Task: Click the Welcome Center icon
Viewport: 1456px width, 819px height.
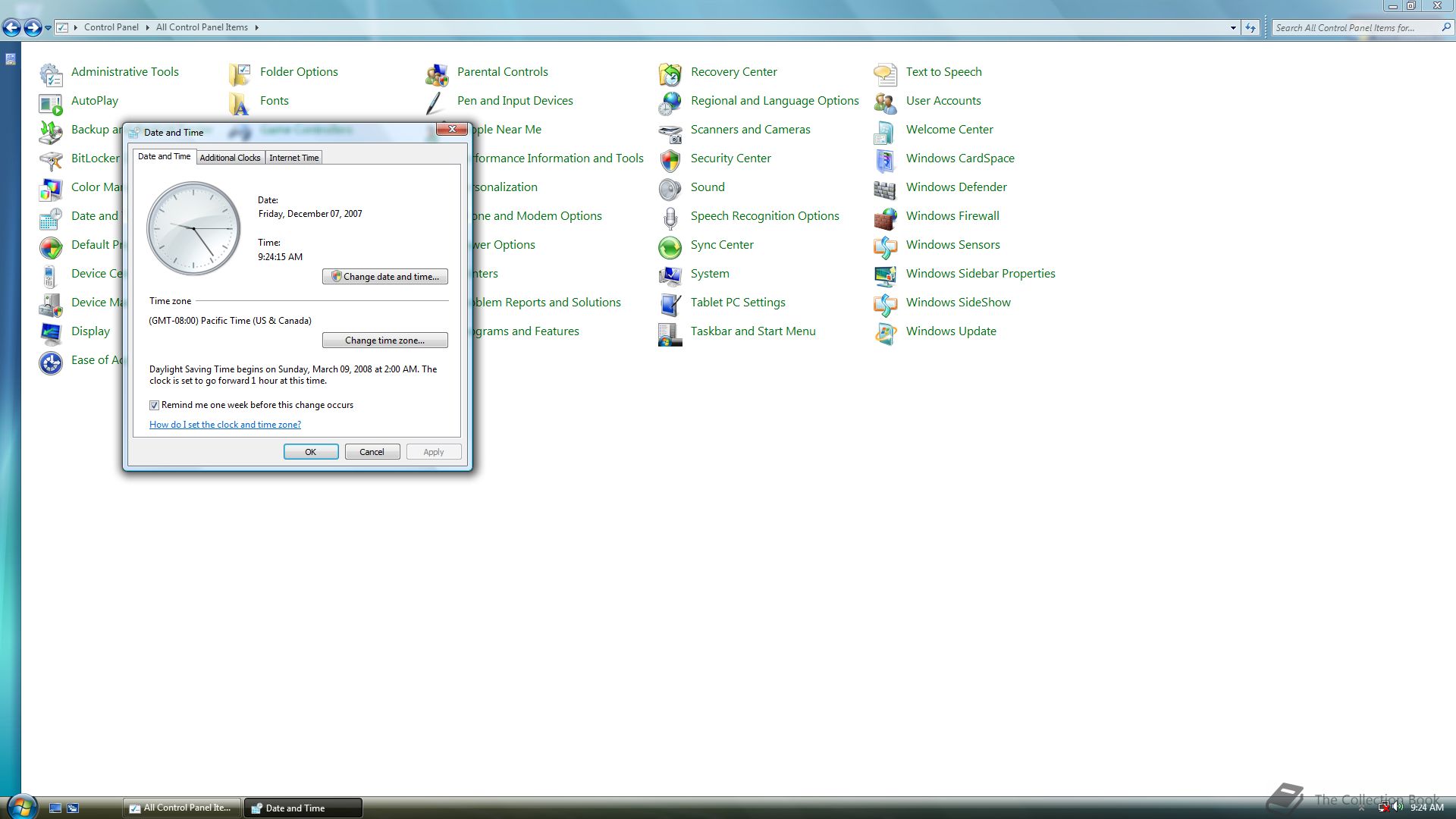Action: (886, 132)
